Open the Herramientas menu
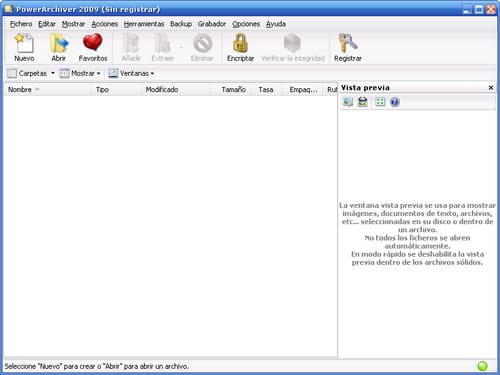 click(144, 24)
